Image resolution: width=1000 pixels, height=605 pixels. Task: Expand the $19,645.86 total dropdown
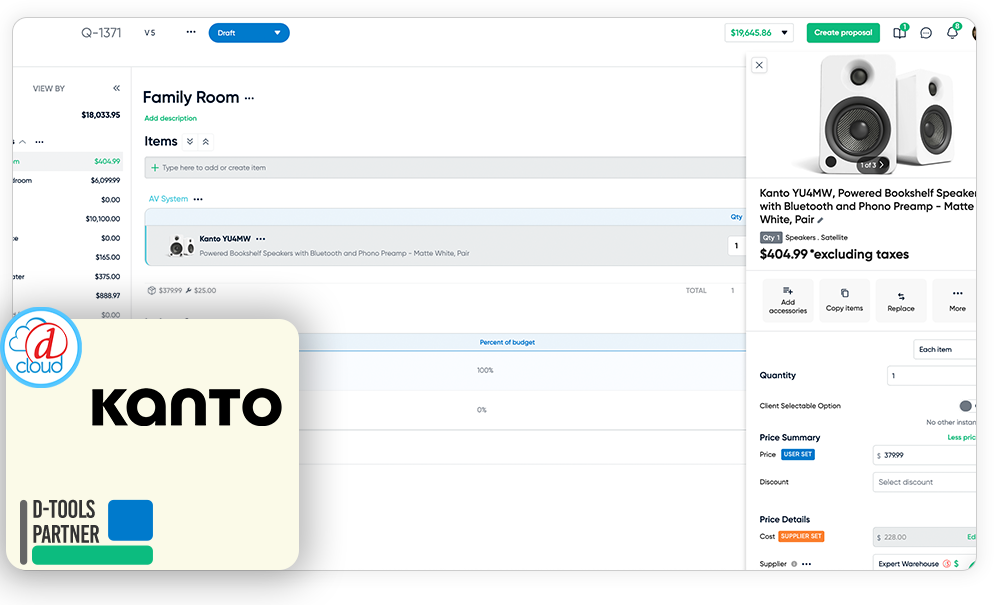[759, 33]
